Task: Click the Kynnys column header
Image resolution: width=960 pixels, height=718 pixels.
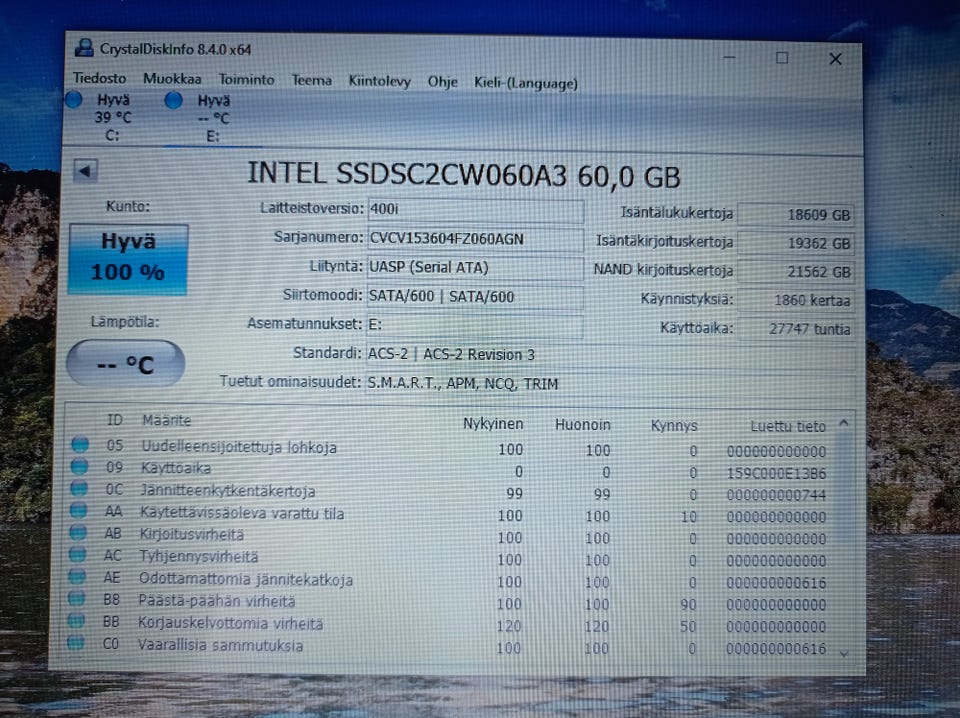Action: [673, 425]
